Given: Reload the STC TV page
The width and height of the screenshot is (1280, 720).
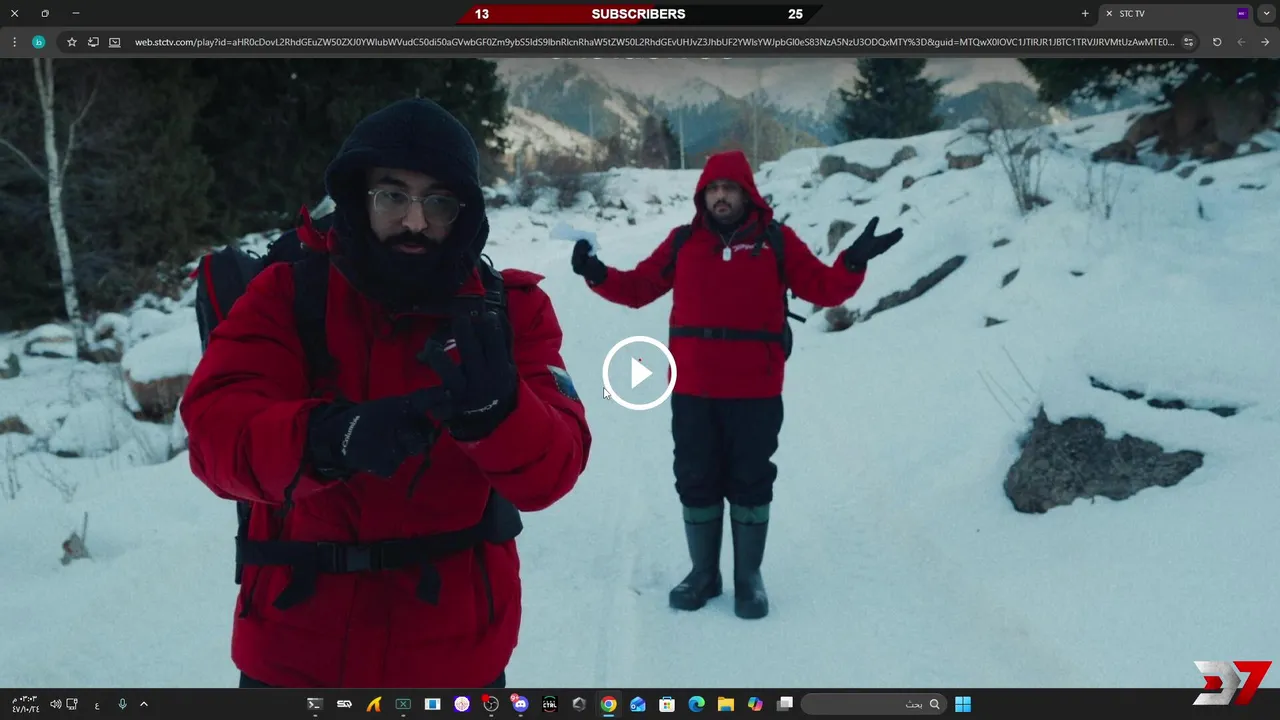Looking at the screenshot, I should pyautogui.click(x=1217, y=42).
